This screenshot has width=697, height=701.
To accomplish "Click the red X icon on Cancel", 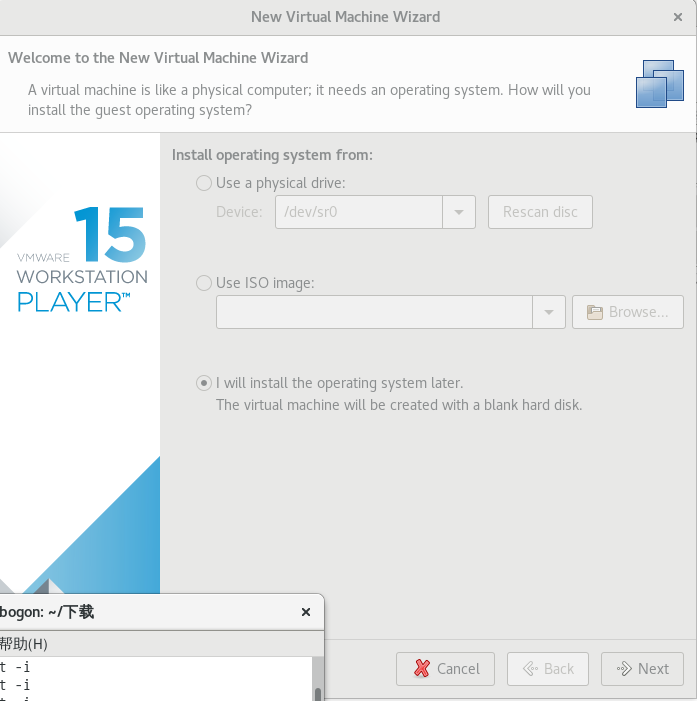I will (x=422, y=669).
